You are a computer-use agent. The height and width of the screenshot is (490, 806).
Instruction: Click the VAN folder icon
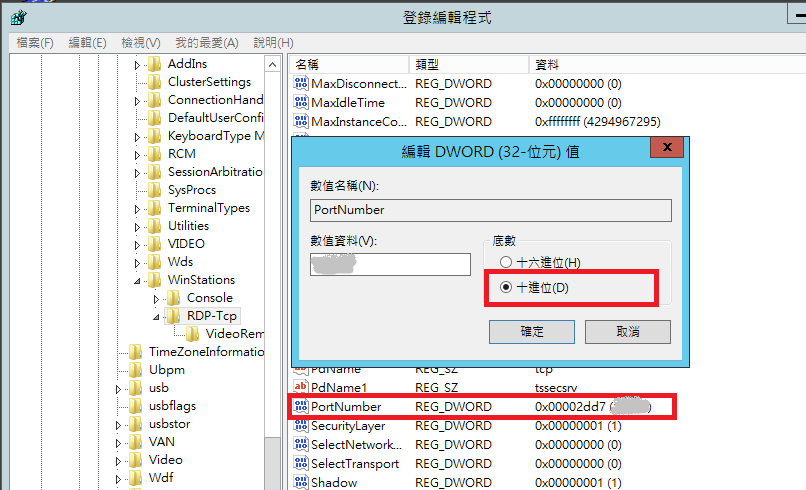coord(136,442)
